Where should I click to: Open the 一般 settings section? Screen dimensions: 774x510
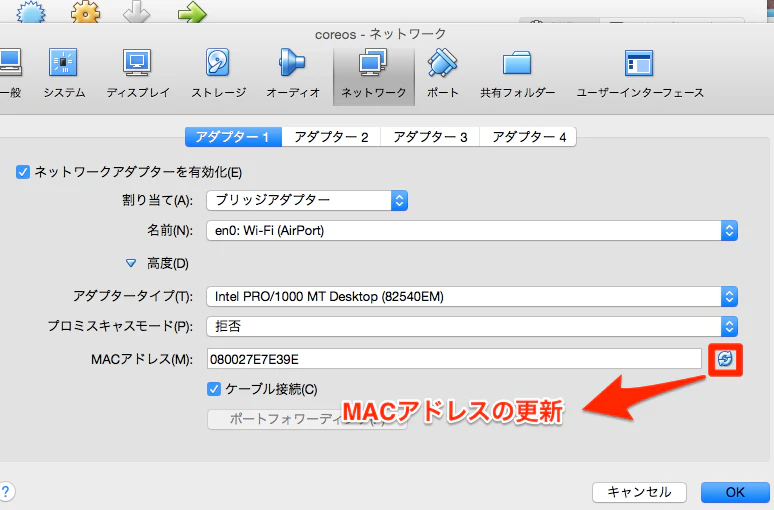pos(11,74)
